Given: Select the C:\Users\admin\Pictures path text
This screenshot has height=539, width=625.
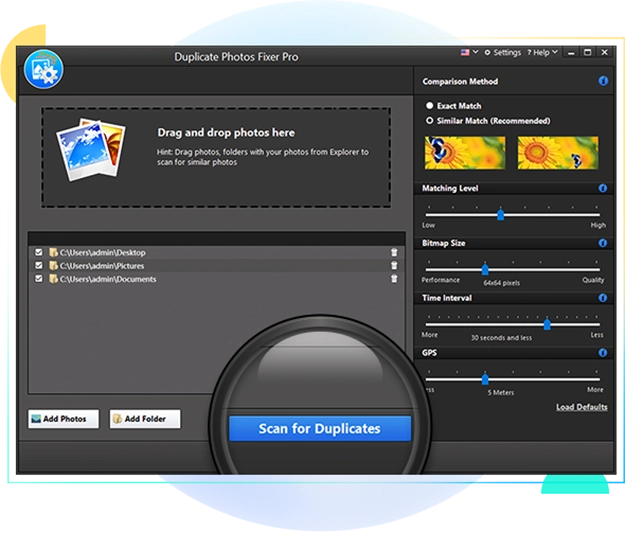Looking at the screenshot, I should 102,266.
